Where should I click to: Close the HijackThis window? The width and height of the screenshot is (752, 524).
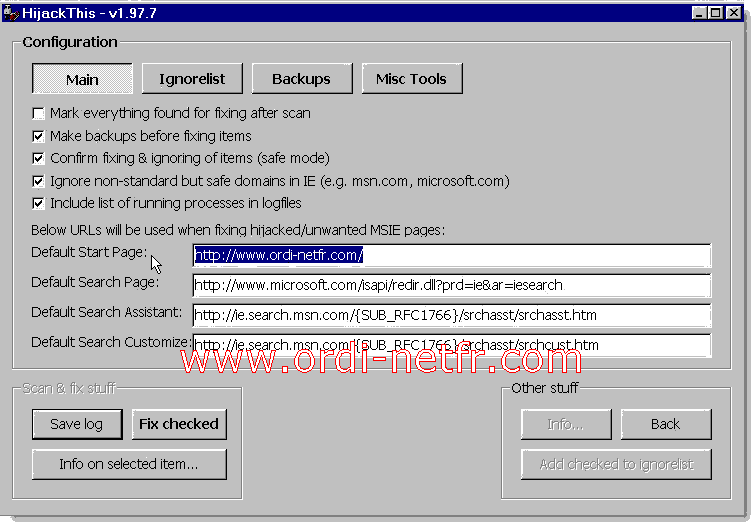click(x=733, y=13)
